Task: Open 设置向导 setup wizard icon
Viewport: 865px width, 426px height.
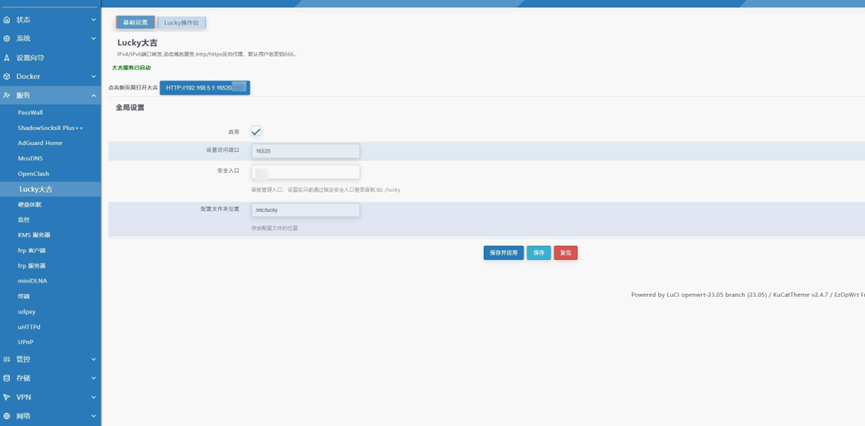Action: [7, 58]
